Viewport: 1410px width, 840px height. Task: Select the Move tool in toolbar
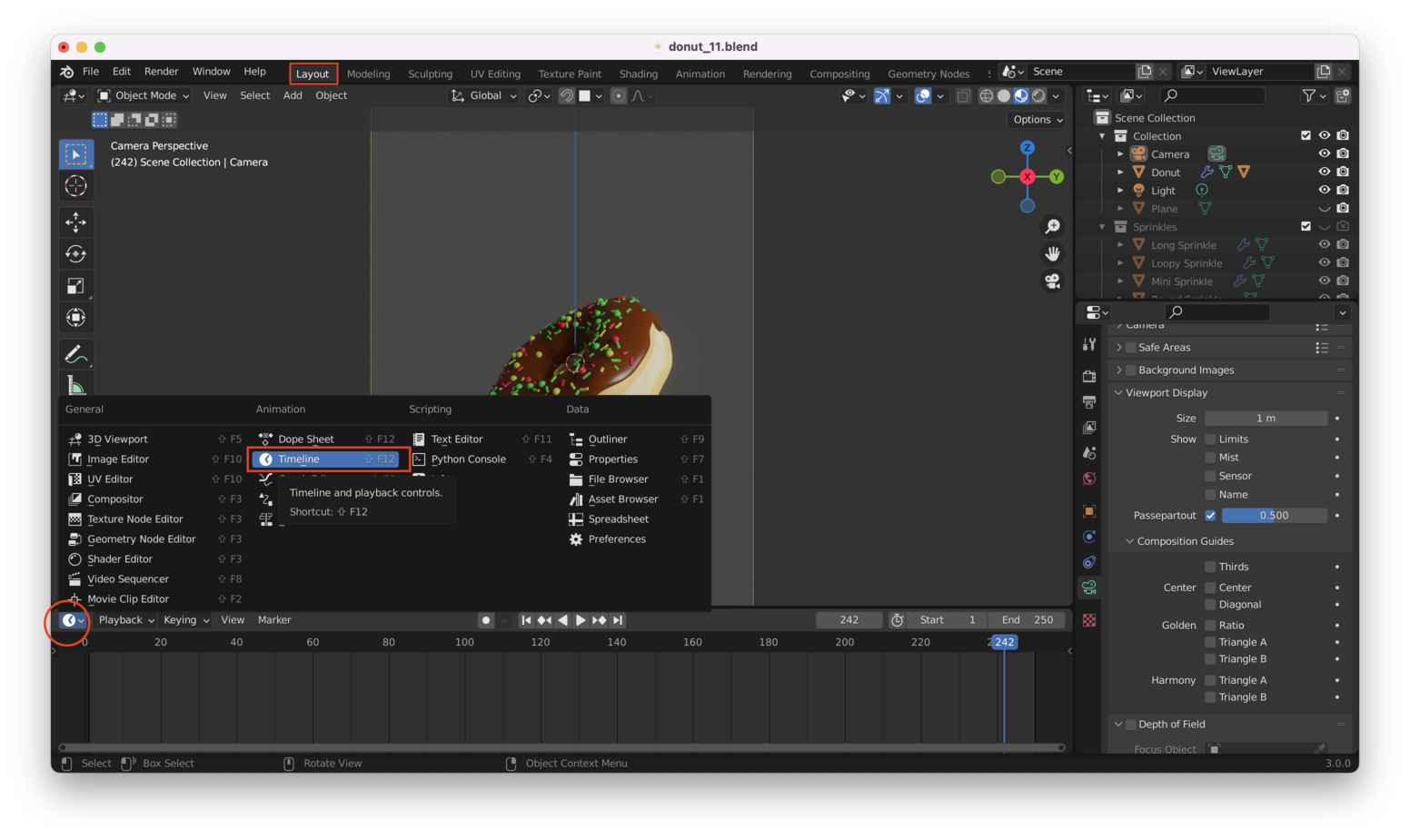click(x=76, y=222)
